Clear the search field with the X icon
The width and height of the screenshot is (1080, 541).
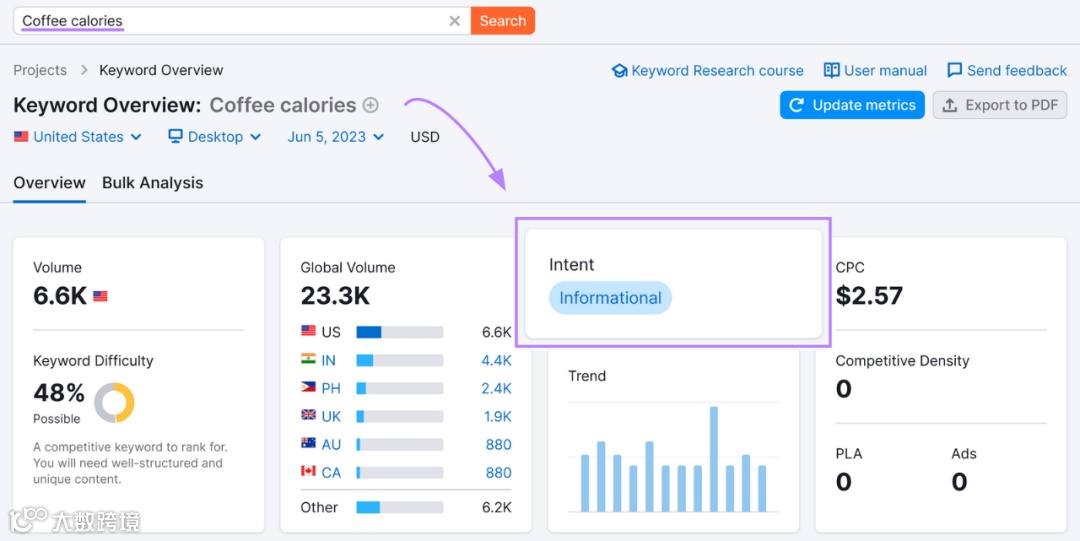click(455, 21)
